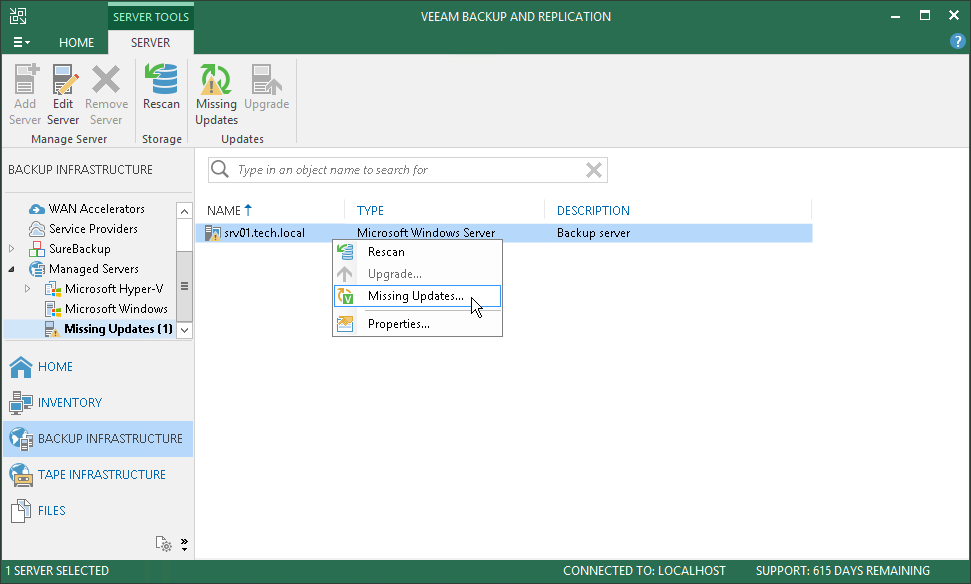The height and width of the screenshot is (584, 971).
Task: Click the Remove Server ribbon icon
Action: (x=106, y=79)
